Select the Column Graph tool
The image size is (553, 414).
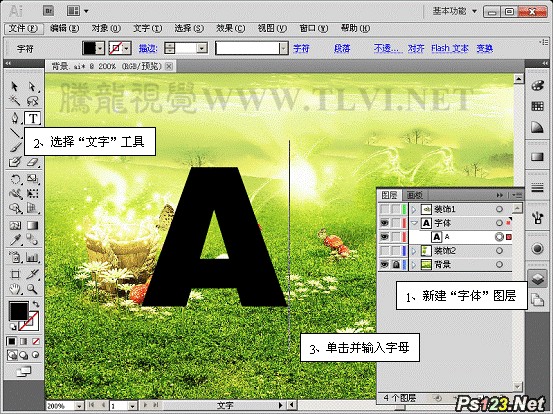(32, 257)
